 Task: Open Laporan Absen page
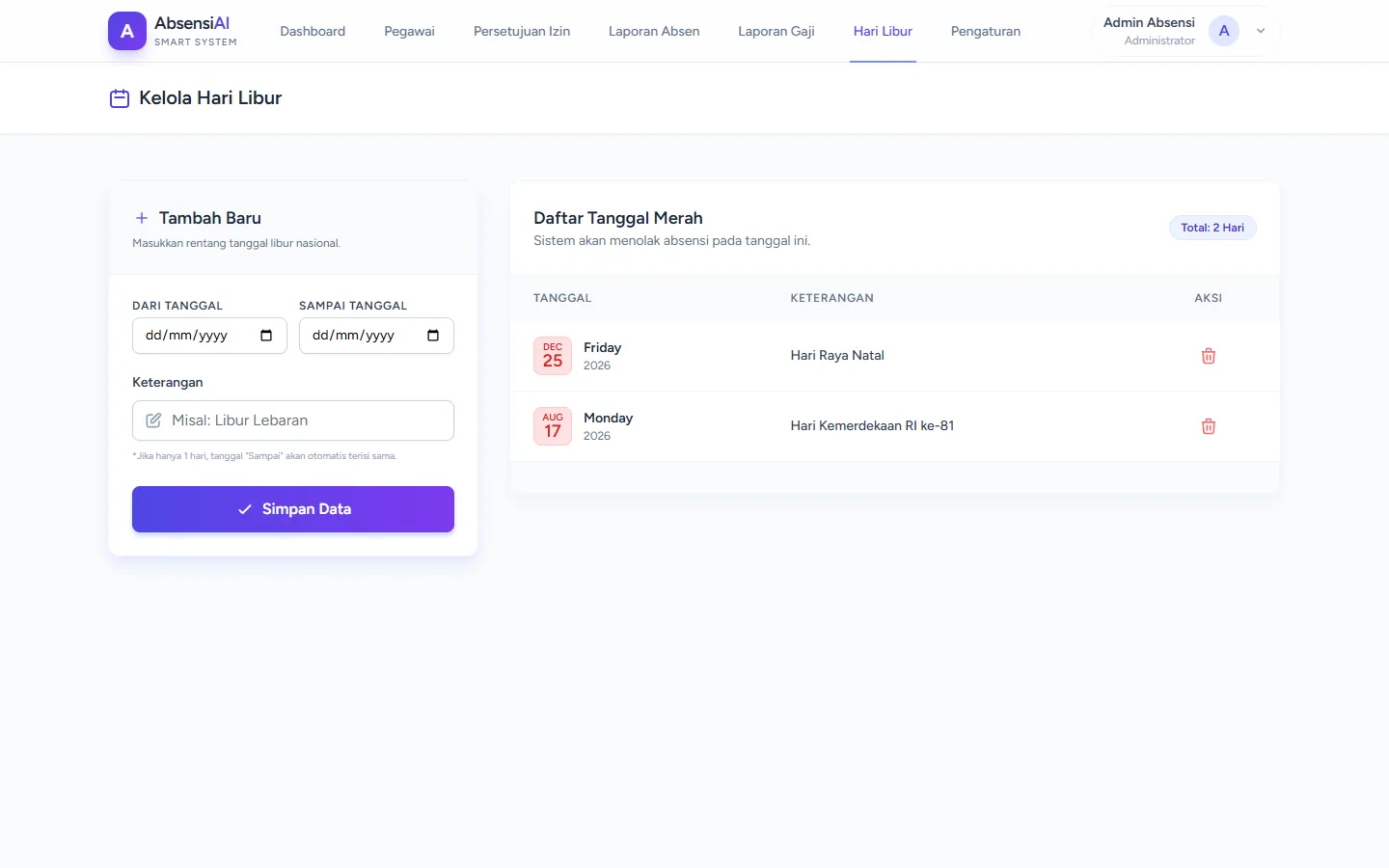click(x=654, y=31)
